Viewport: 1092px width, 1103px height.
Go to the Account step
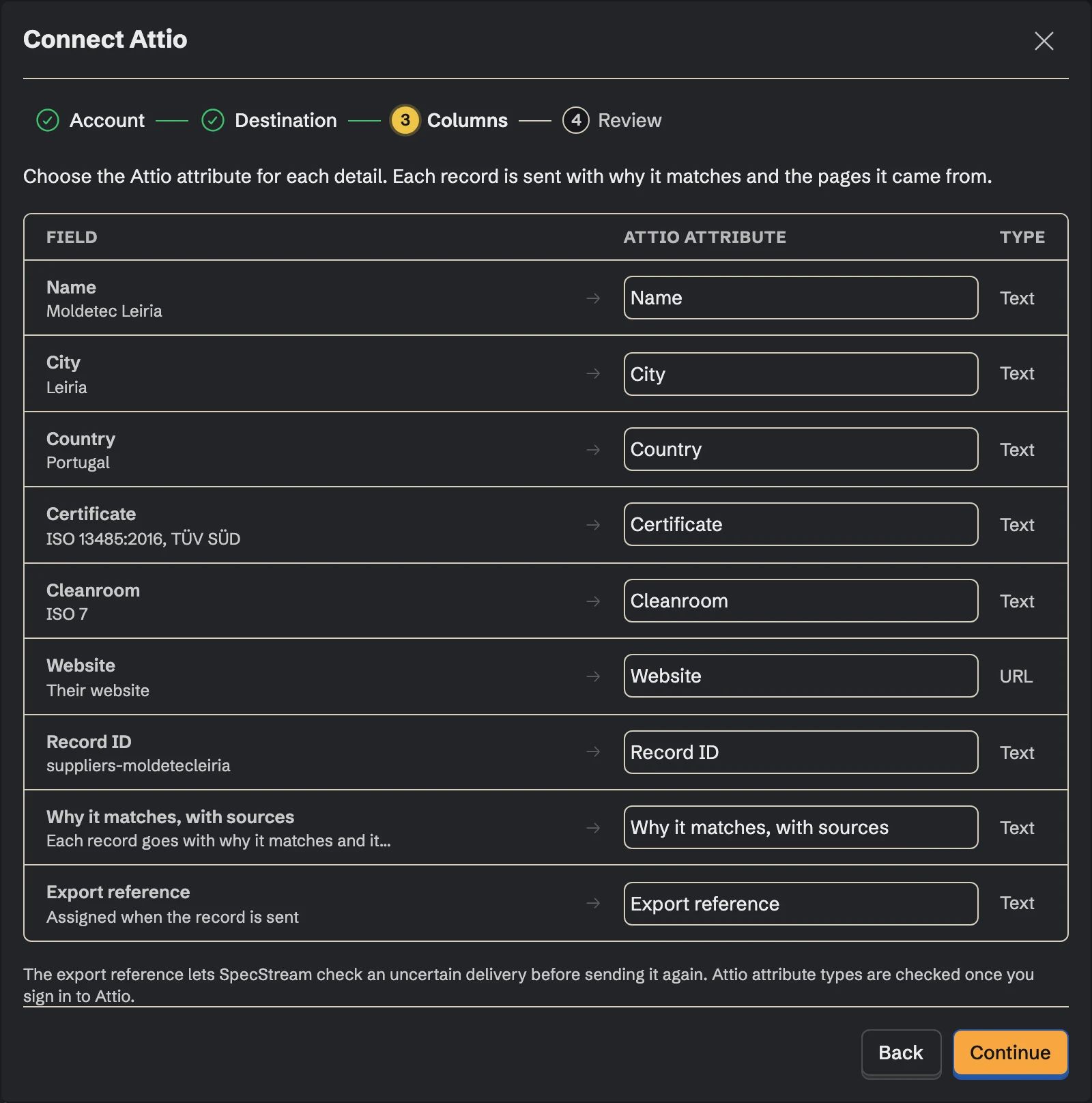click(107, 120)
